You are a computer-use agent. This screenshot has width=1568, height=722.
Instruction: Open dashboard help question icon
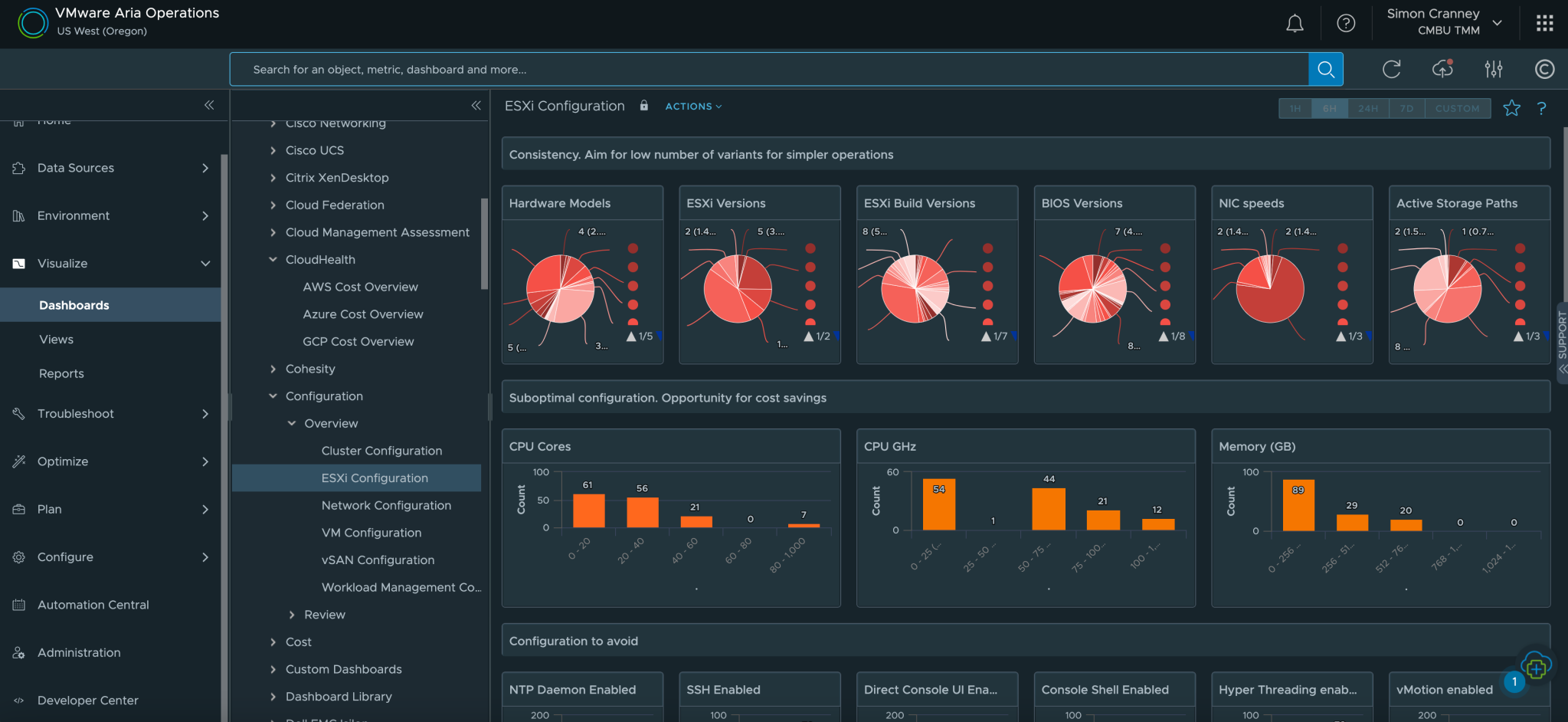tap(1541, 108)
